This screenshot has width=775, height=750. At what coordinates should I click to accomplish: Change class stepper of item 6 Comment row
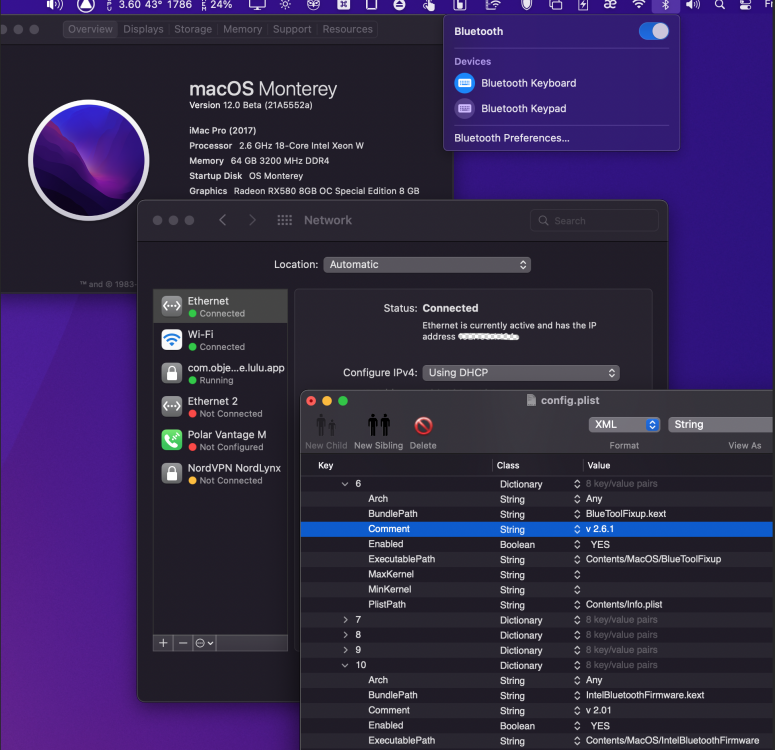(577, 529)
